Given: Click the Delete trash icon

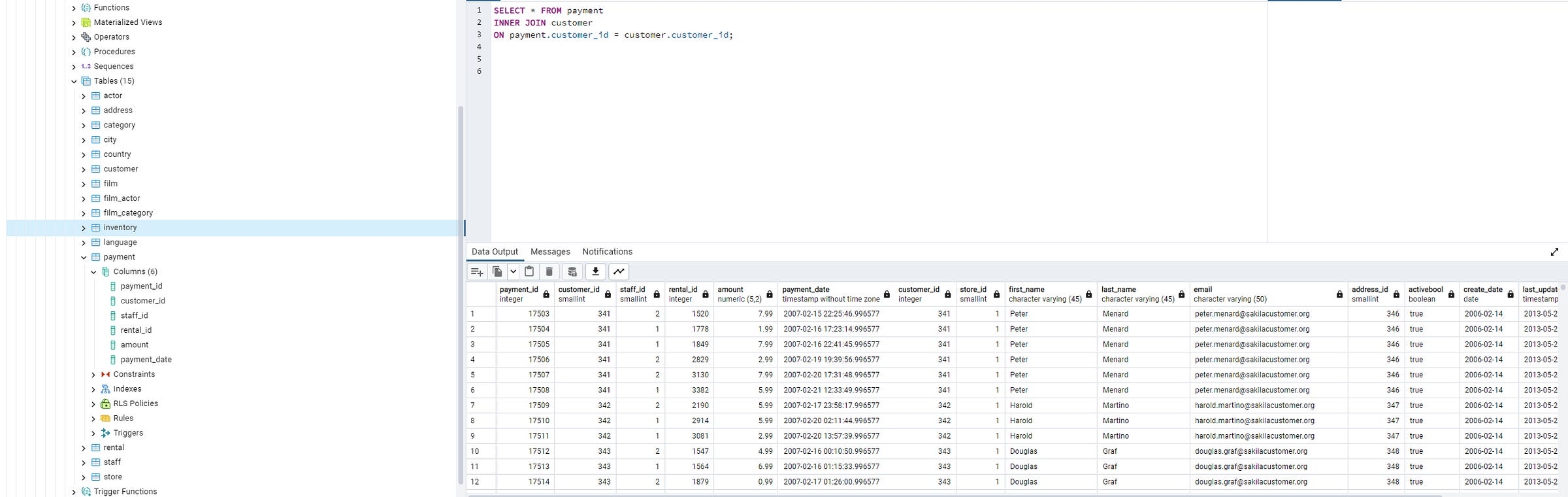Looking at the screenshot, I should tap(549, 271).
